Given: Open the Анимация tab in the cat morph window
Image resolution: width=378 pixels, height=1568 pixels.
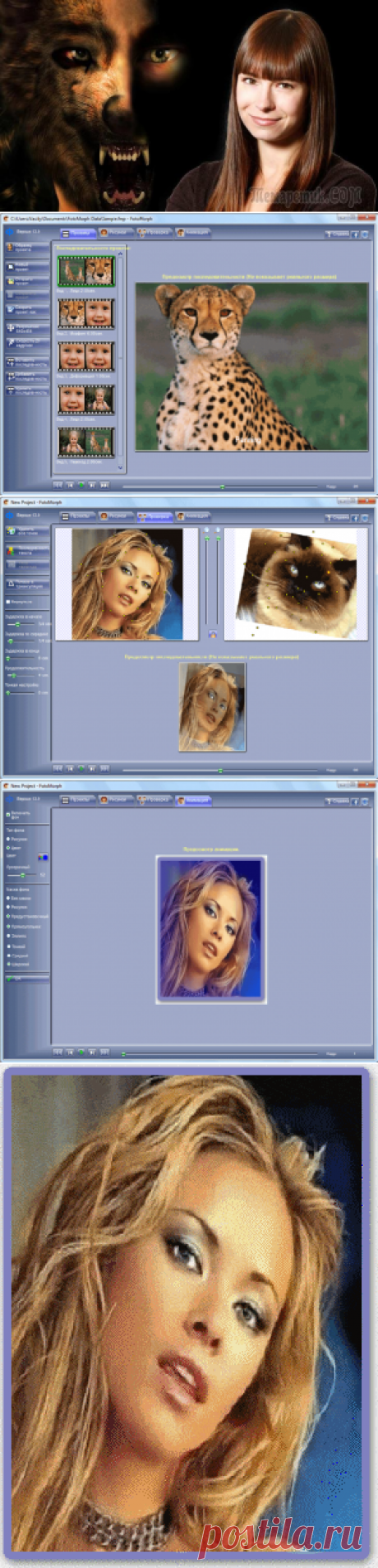Looking at the screenshot, I should tap(193, 516).
